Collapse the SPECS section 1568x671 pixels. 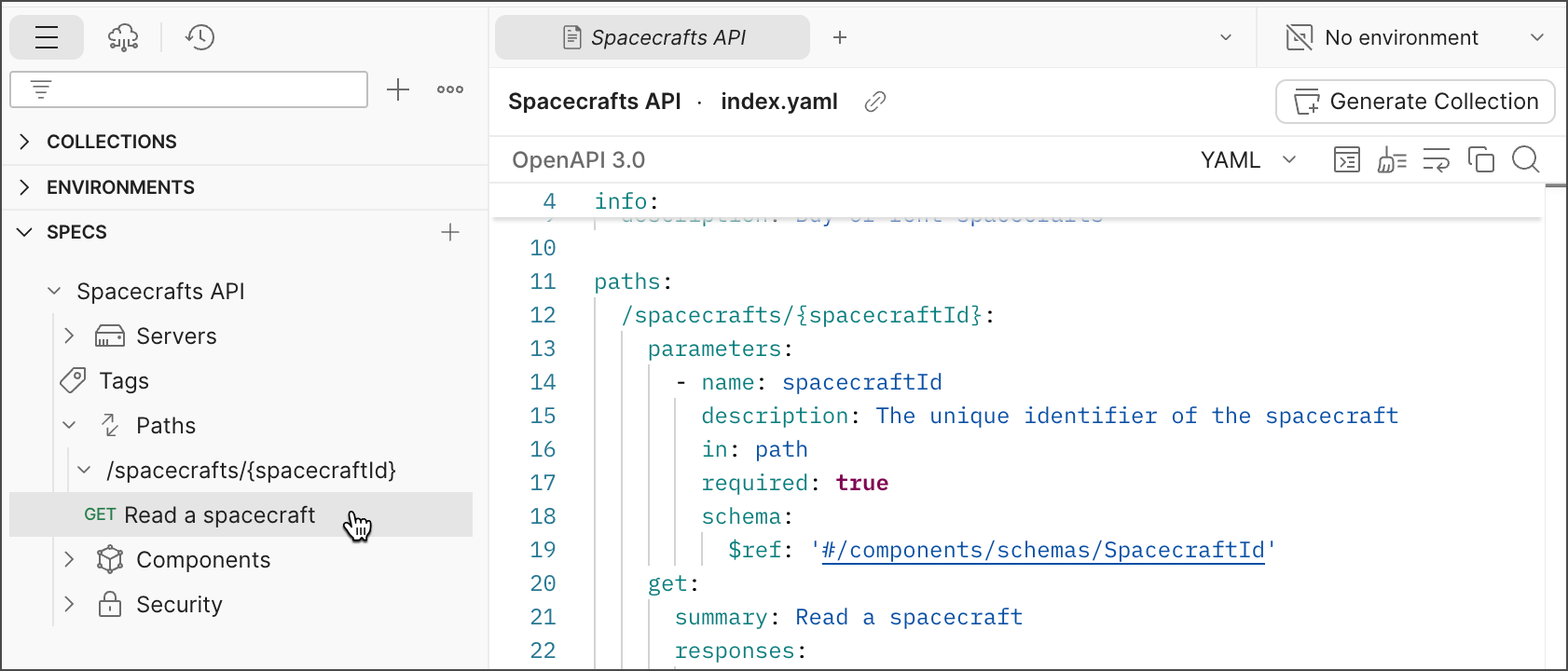pos(25,232)
